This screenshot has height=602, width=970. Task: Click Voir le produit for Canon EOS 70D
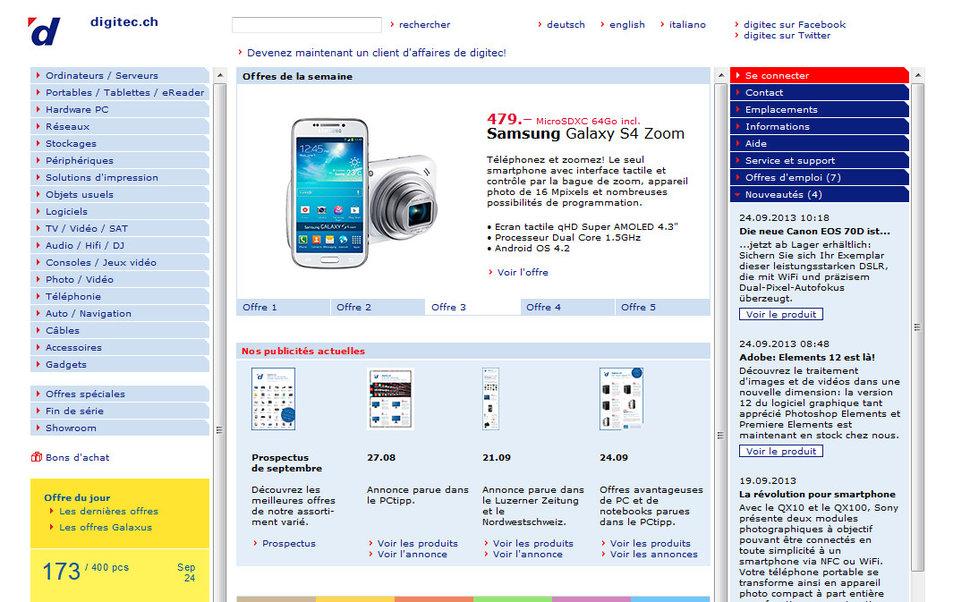point(781,314)
